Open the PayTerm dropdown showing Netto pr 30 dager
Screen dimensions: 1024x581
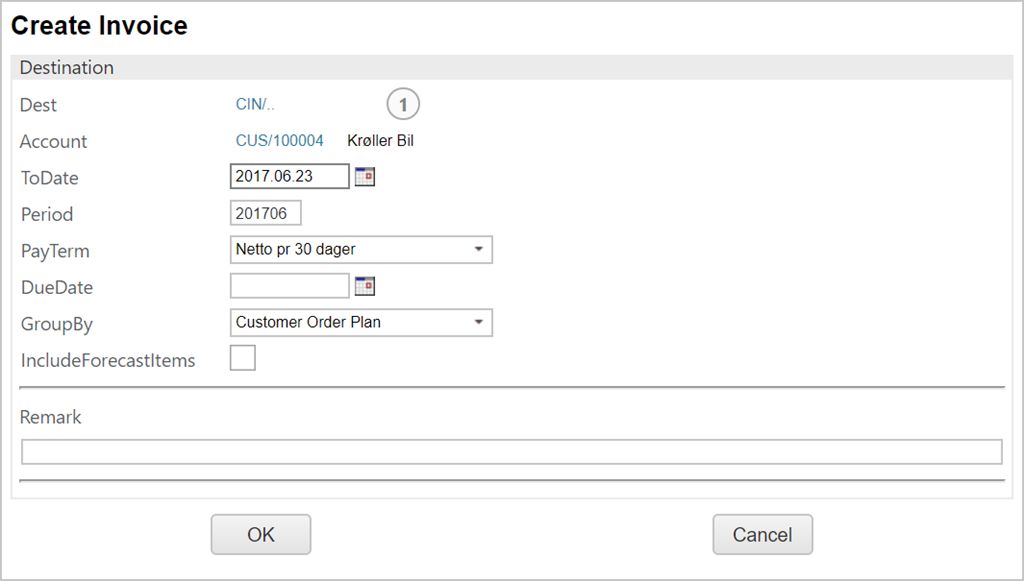click(361, 249)
